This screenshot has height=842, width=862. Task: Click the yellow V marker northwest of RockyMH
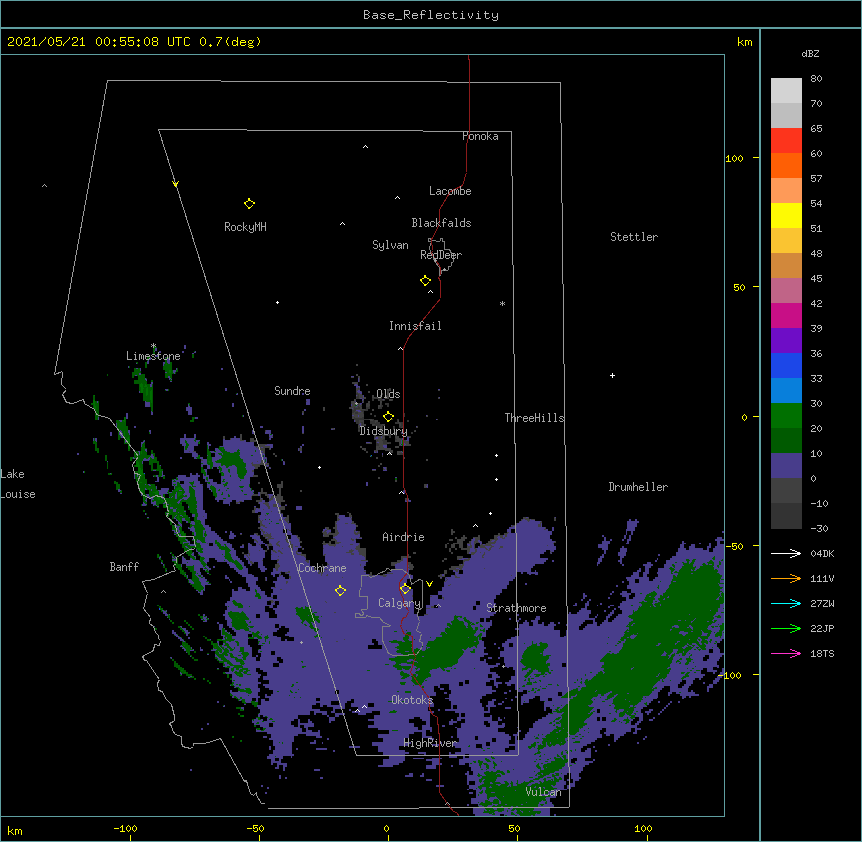tap(175, 184)
